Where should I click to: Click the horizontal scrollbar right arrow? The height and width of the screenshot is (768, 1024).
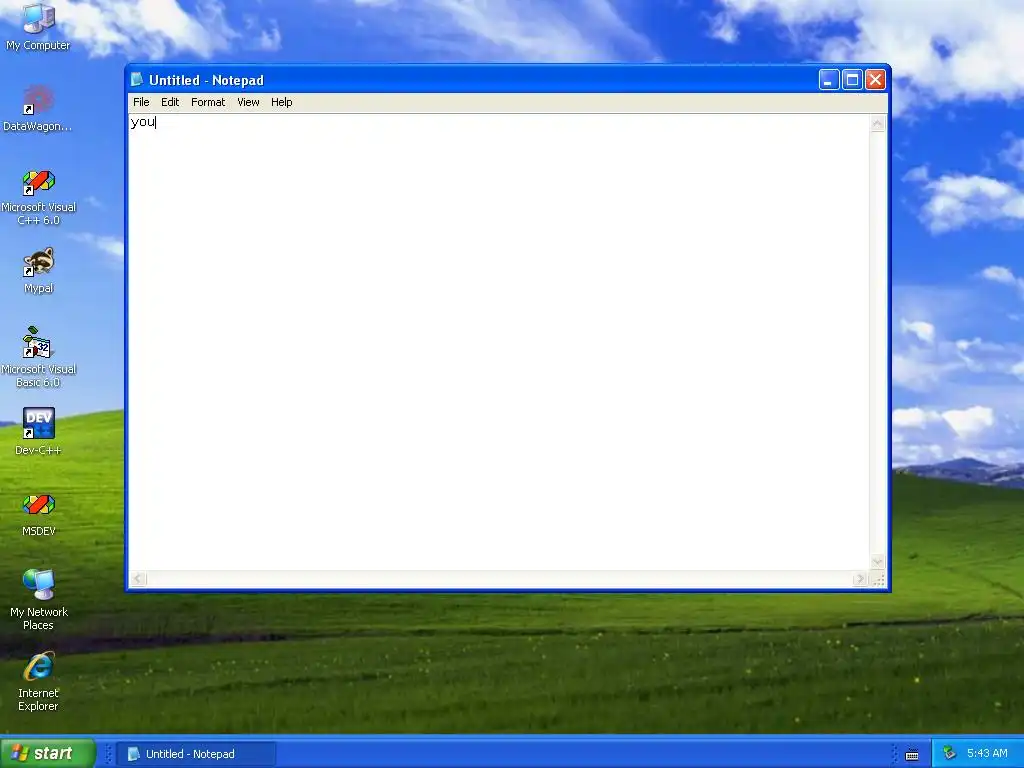(x=860, y=579)
